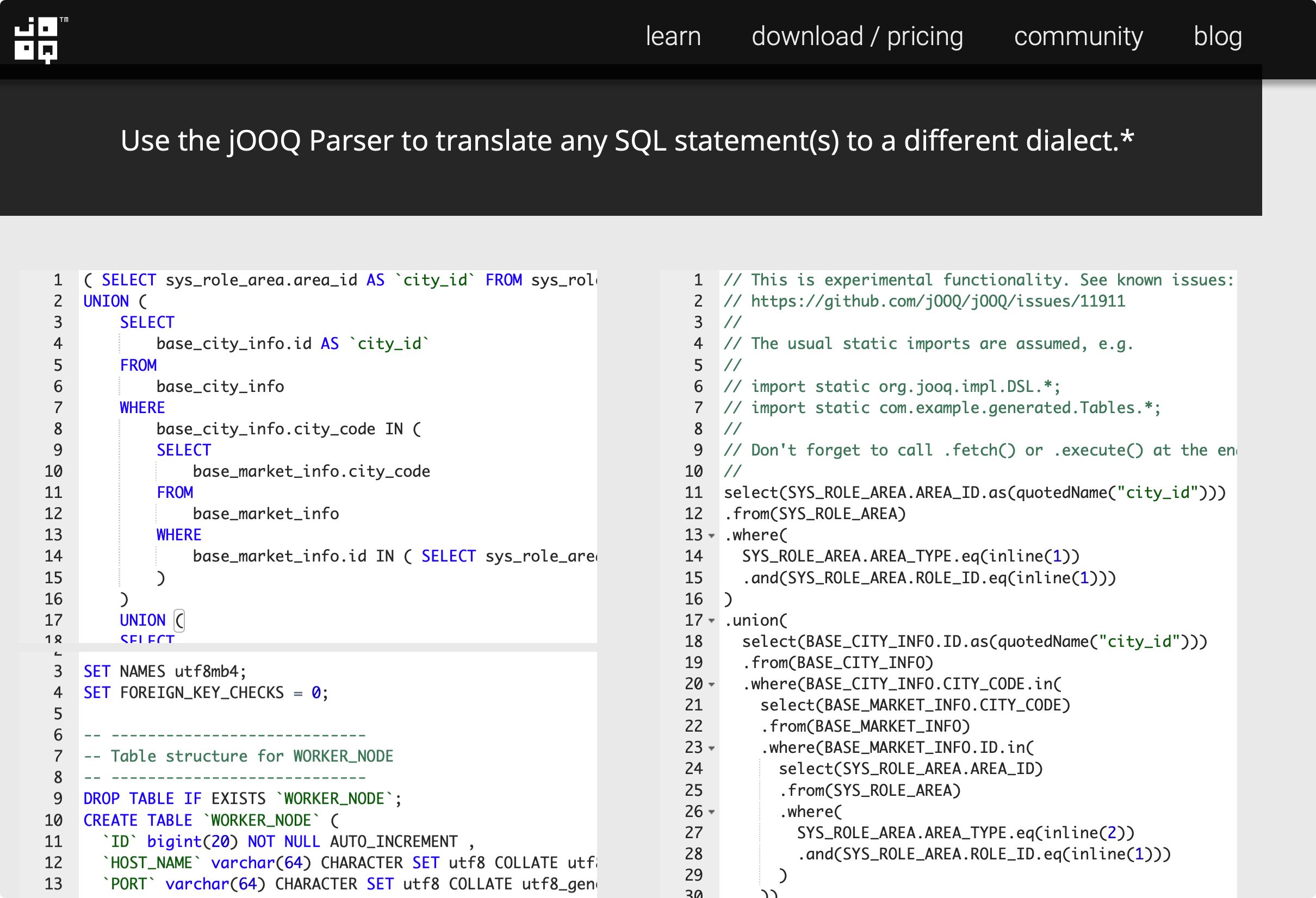Viewport: 1316px width, 898px height.
Task: Click the jOOQ logo icon
Action: 38,39
